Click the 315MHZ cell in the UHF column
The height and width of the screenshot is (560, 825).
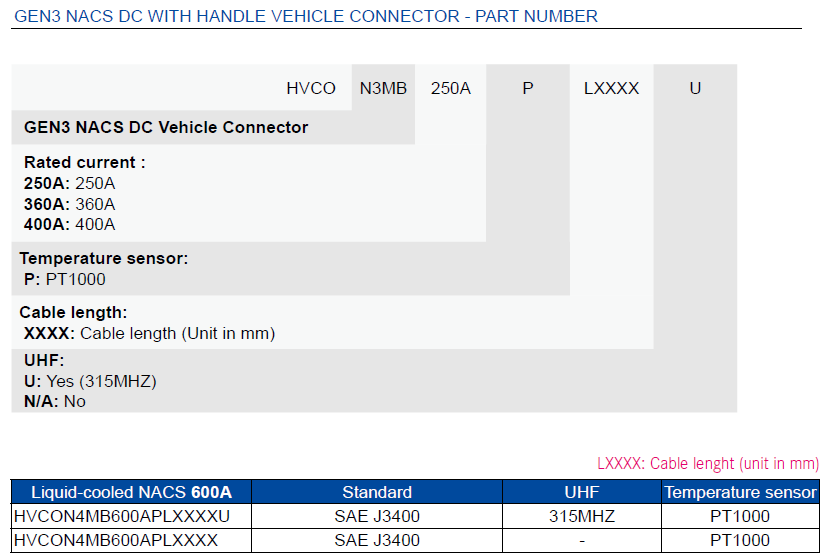pyautogui.click(x=581, y=516)
